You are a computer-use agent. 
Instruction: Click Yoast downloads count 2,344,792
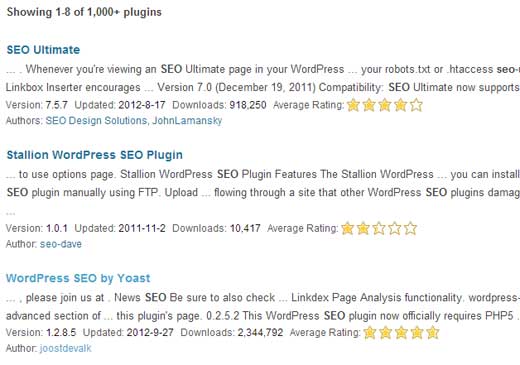[x=260, y=333]
